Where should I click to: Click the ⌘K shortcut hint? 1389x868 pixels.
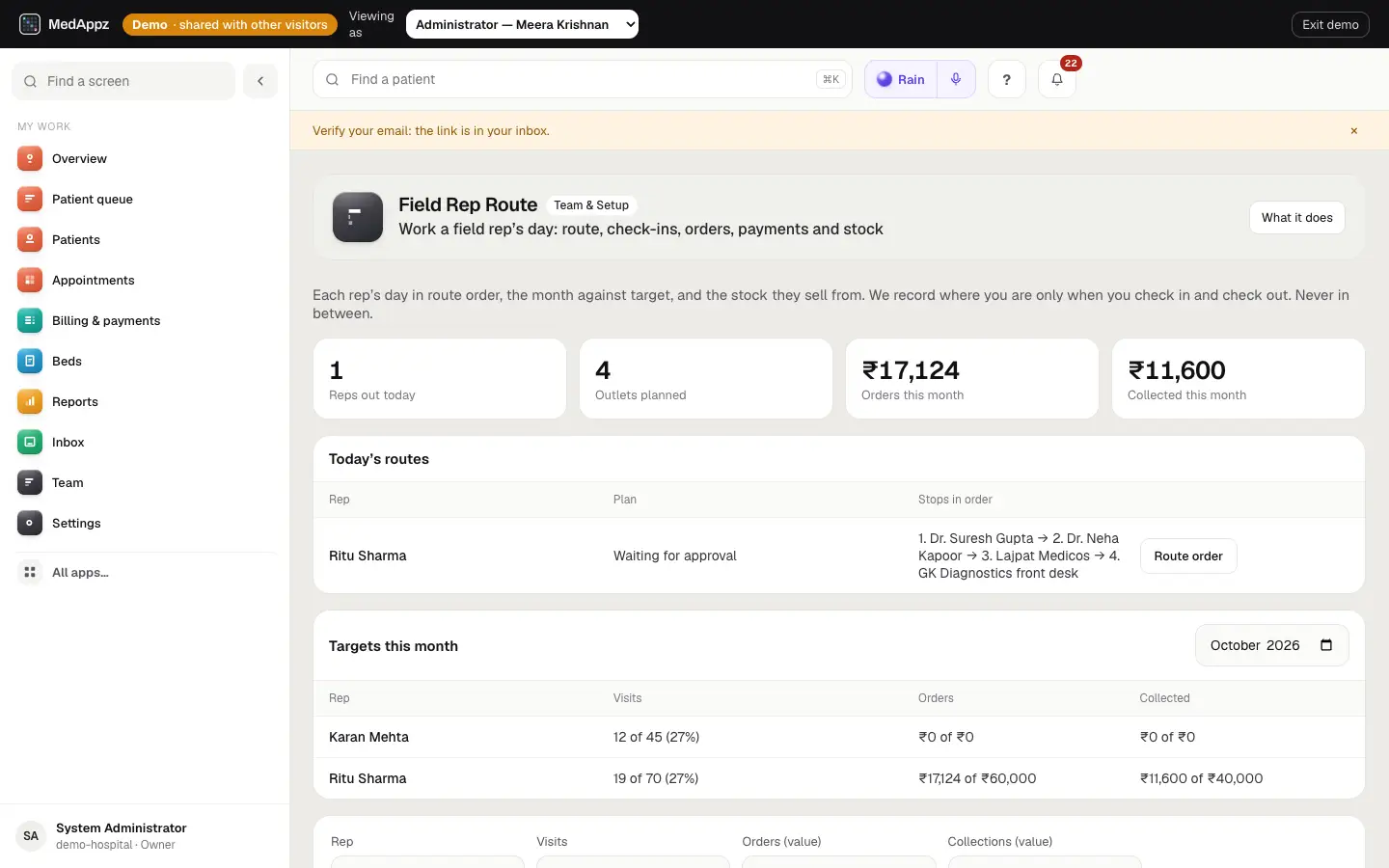831,79
